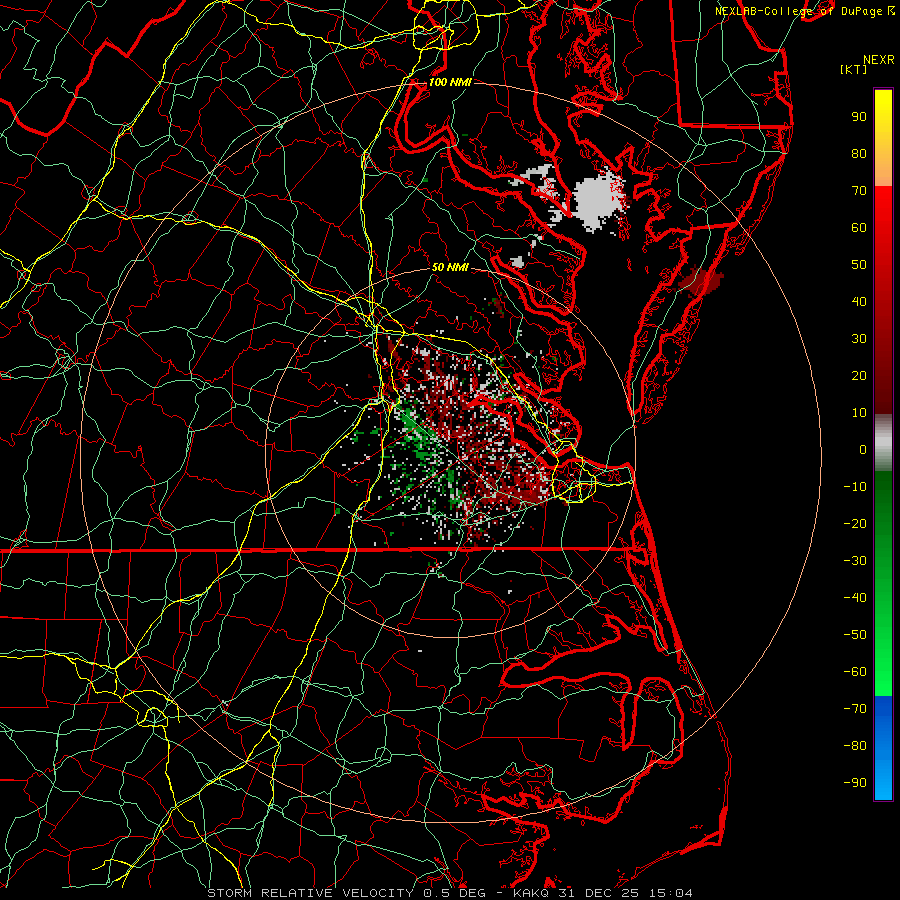Image resolution: width=900 pixels, height=900 pixels.
Task: Select the -10 value on velocity scale
Action: 855,487
